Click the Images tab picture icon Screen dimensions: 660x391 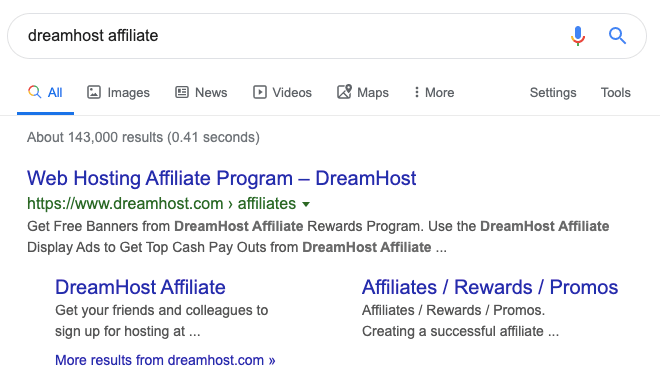coord(94,92)
